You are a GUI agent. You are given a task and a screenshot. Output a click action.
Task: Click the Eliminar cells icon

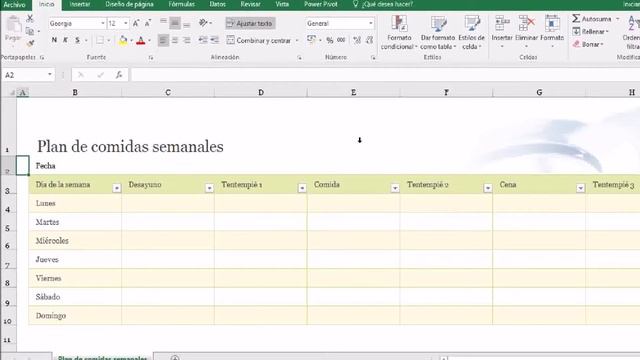coord(526,24)
